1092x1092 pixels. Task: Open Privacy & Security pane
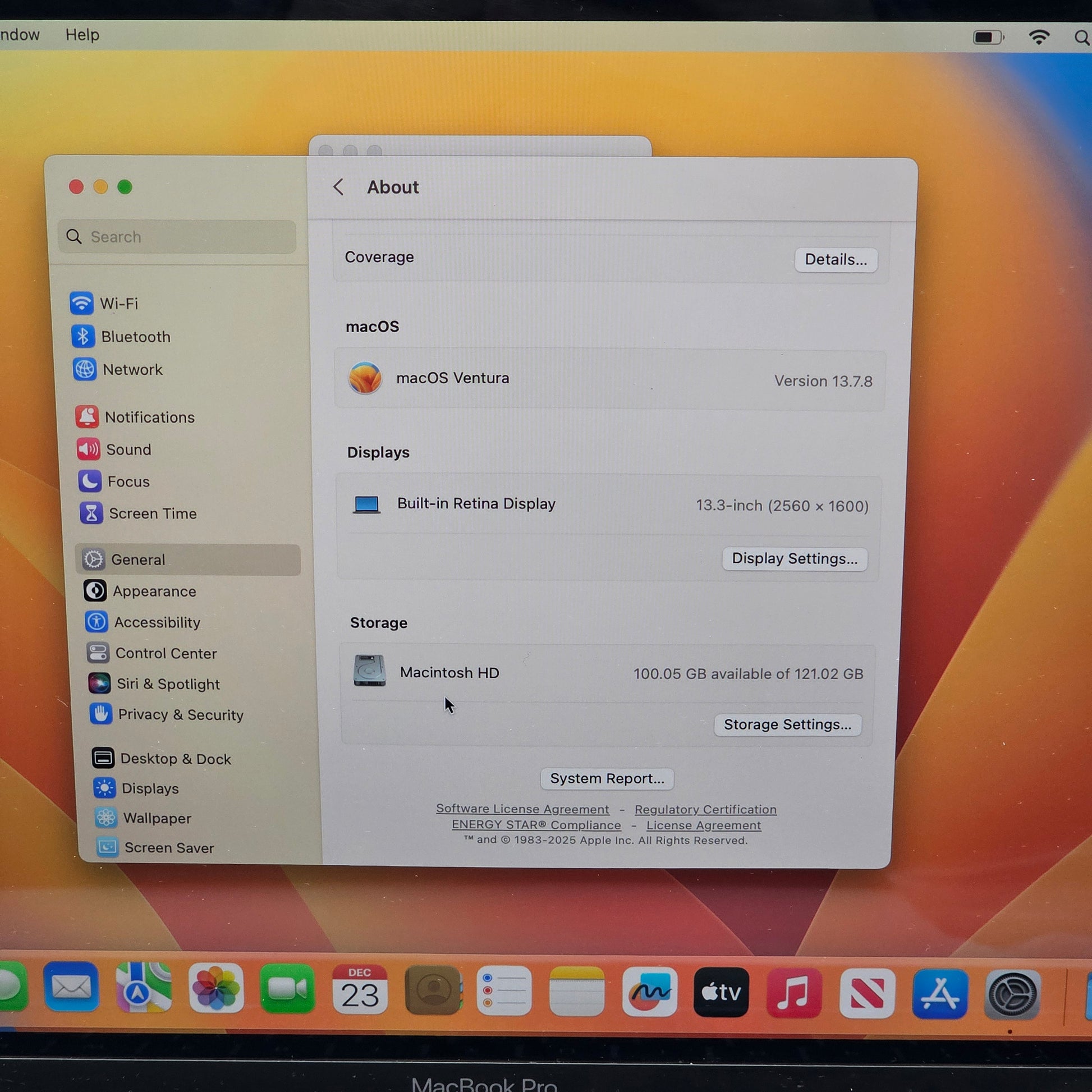(180, 714)
